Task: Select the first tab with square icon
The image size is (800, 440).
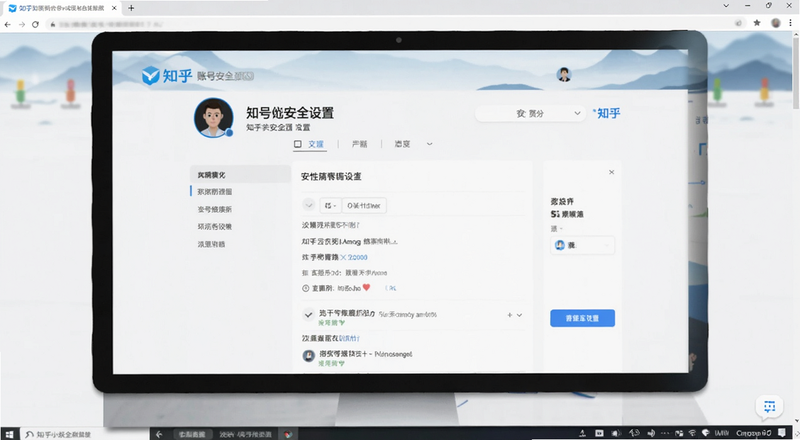Action: 309,144
